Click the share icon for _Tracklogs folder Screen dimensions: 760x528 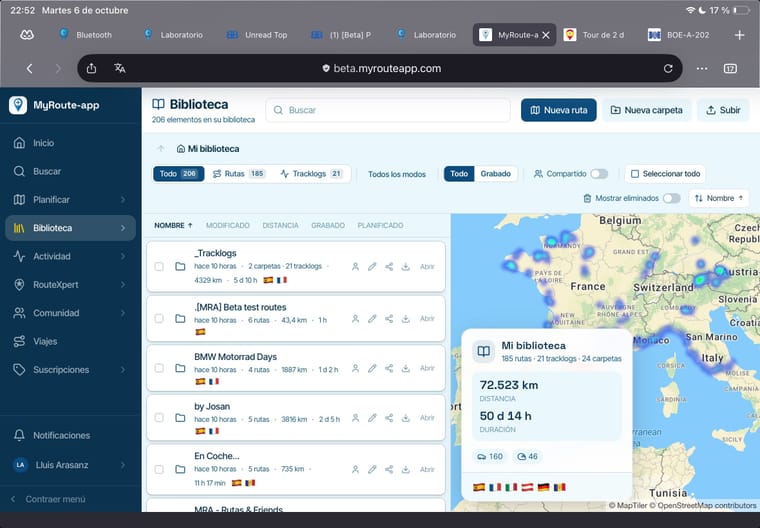click(x=389, y=266)
